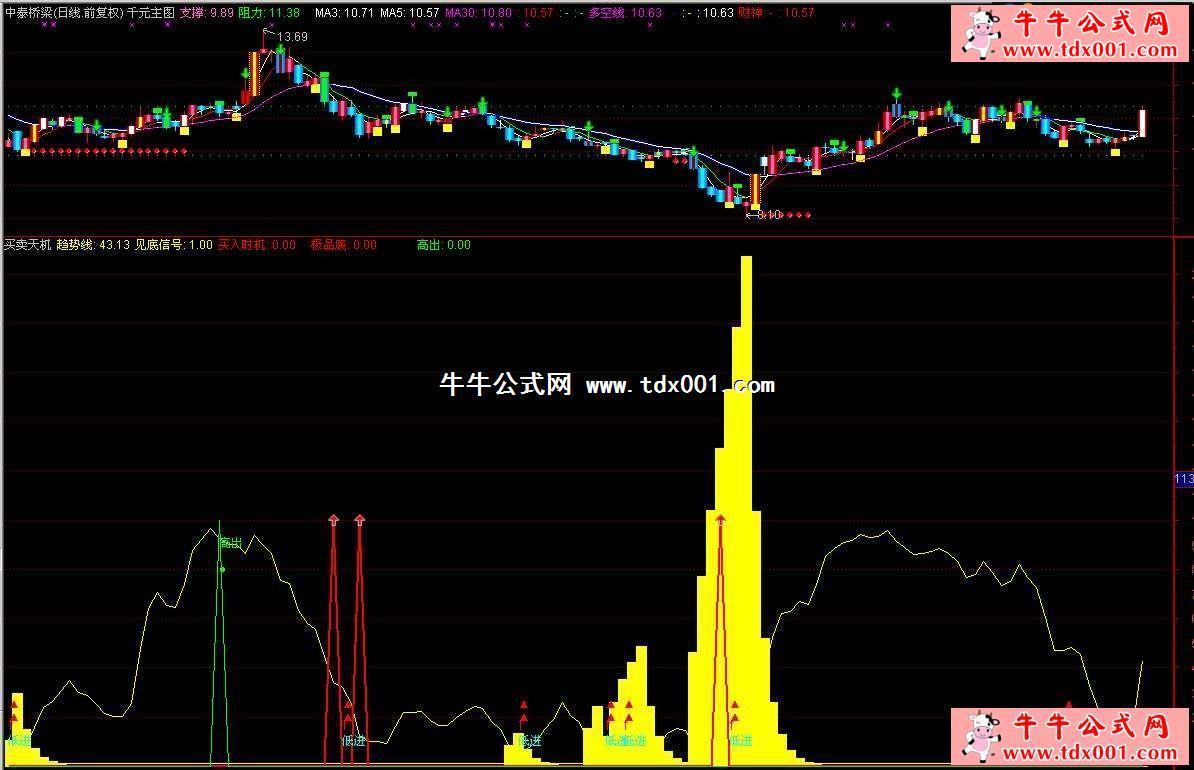The height and width of the screenshot is (770, 1194).
Task: Click the green 高出: 0.00 header value
Action: click(443, 244)
